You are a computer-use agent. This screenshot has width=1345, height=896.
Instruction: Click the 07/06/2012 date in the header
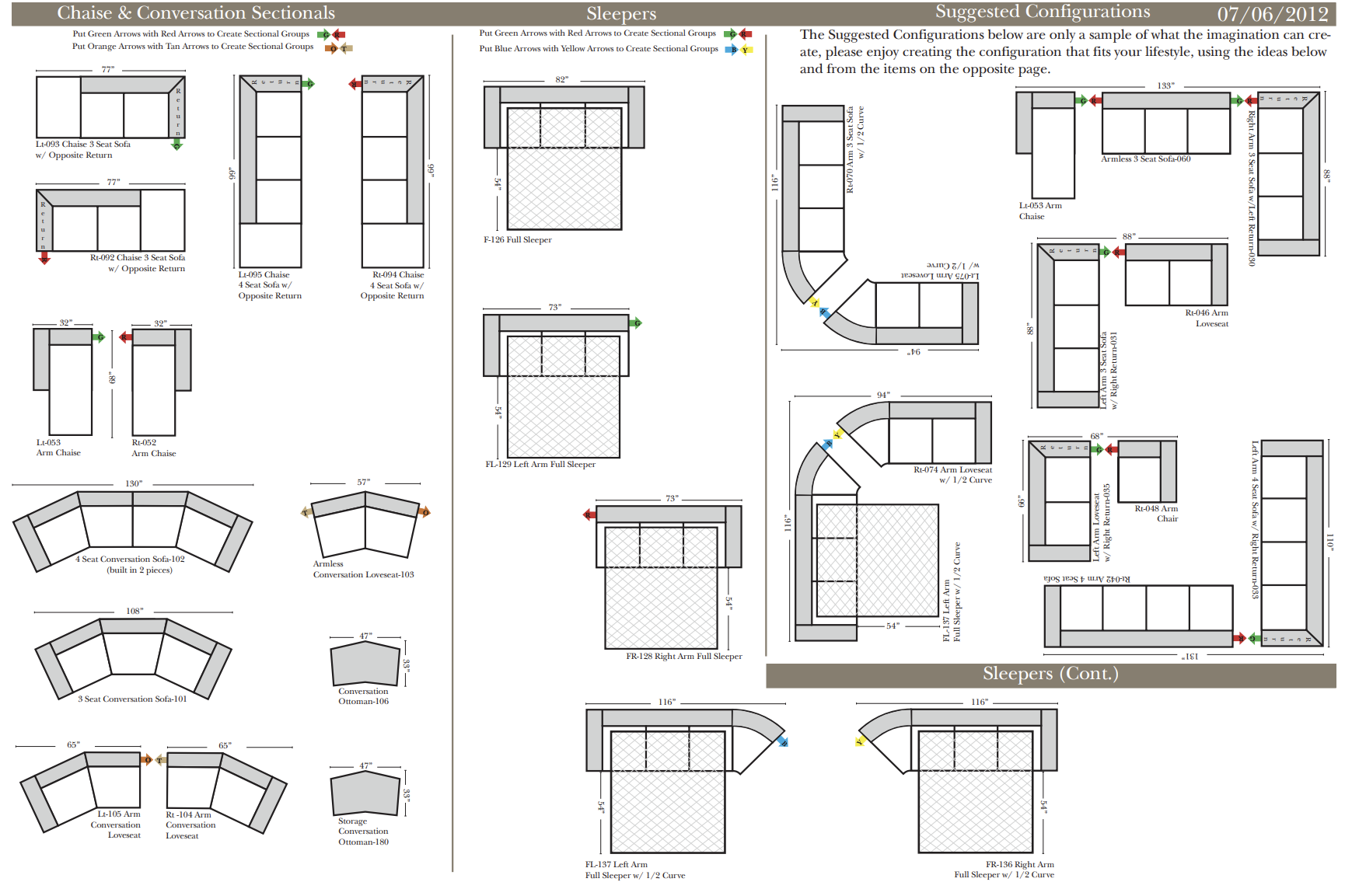tap(1272, 14)
